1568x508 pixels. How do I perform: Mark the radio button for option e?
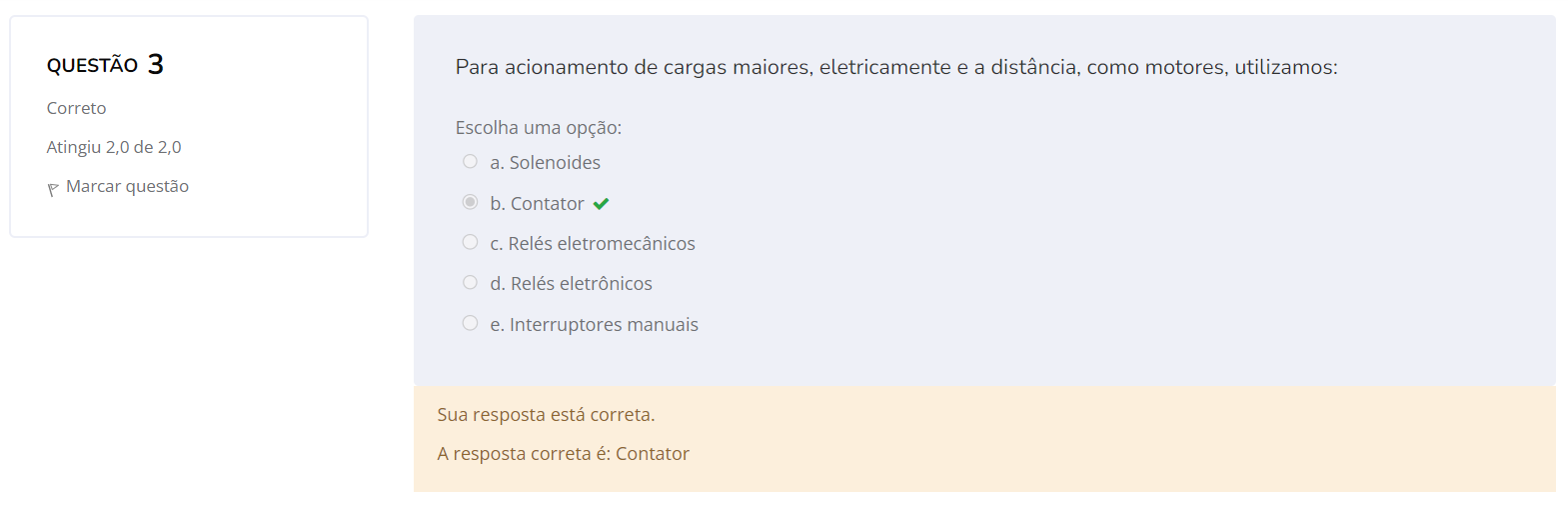(470, 323)
